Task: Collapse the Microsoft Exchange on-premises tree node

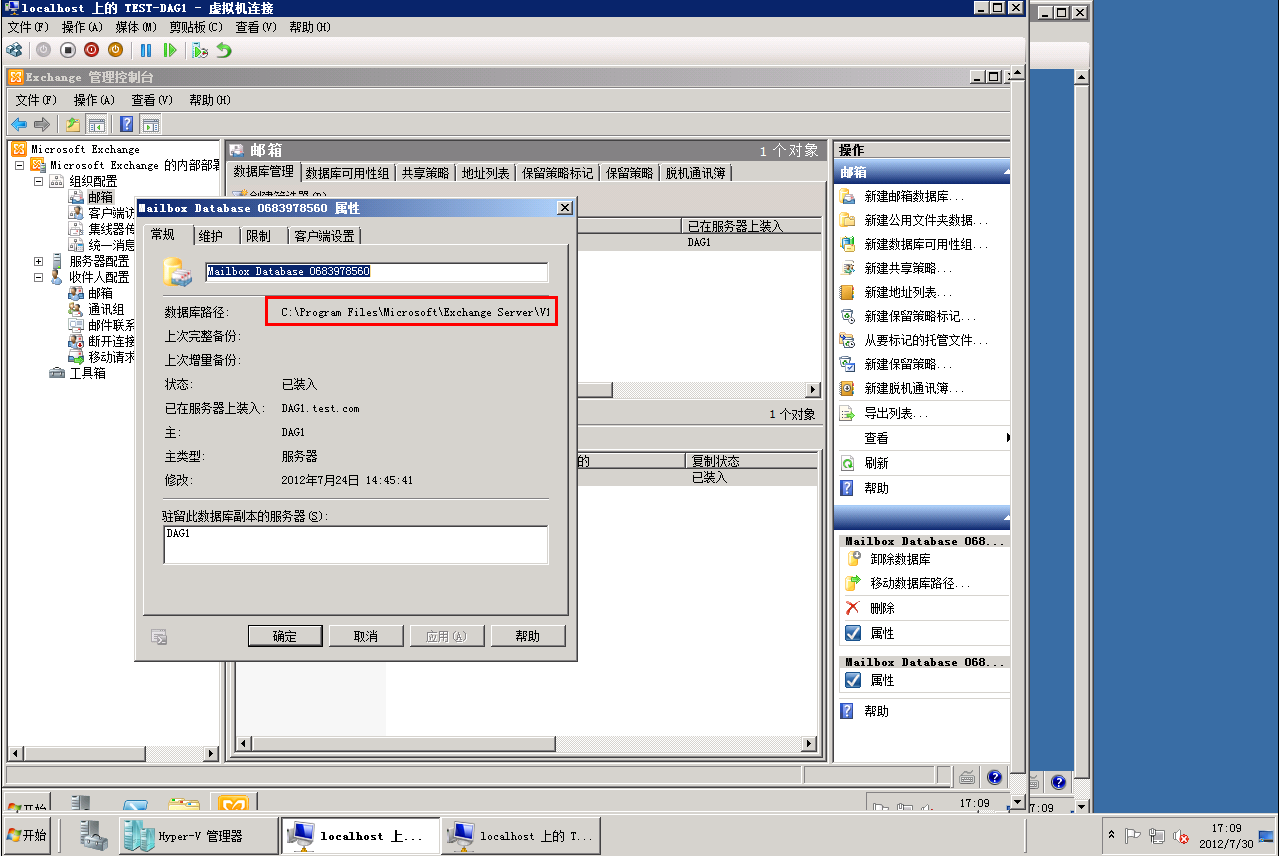Action: [x=19, y=165]
